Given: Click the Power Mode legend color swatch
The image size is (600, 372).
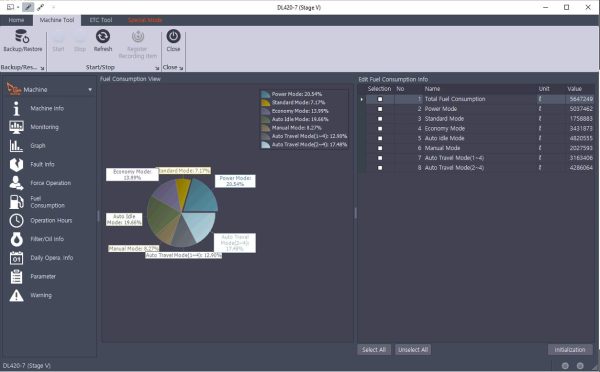Looking at the screenshot, I should click(266, 94).
